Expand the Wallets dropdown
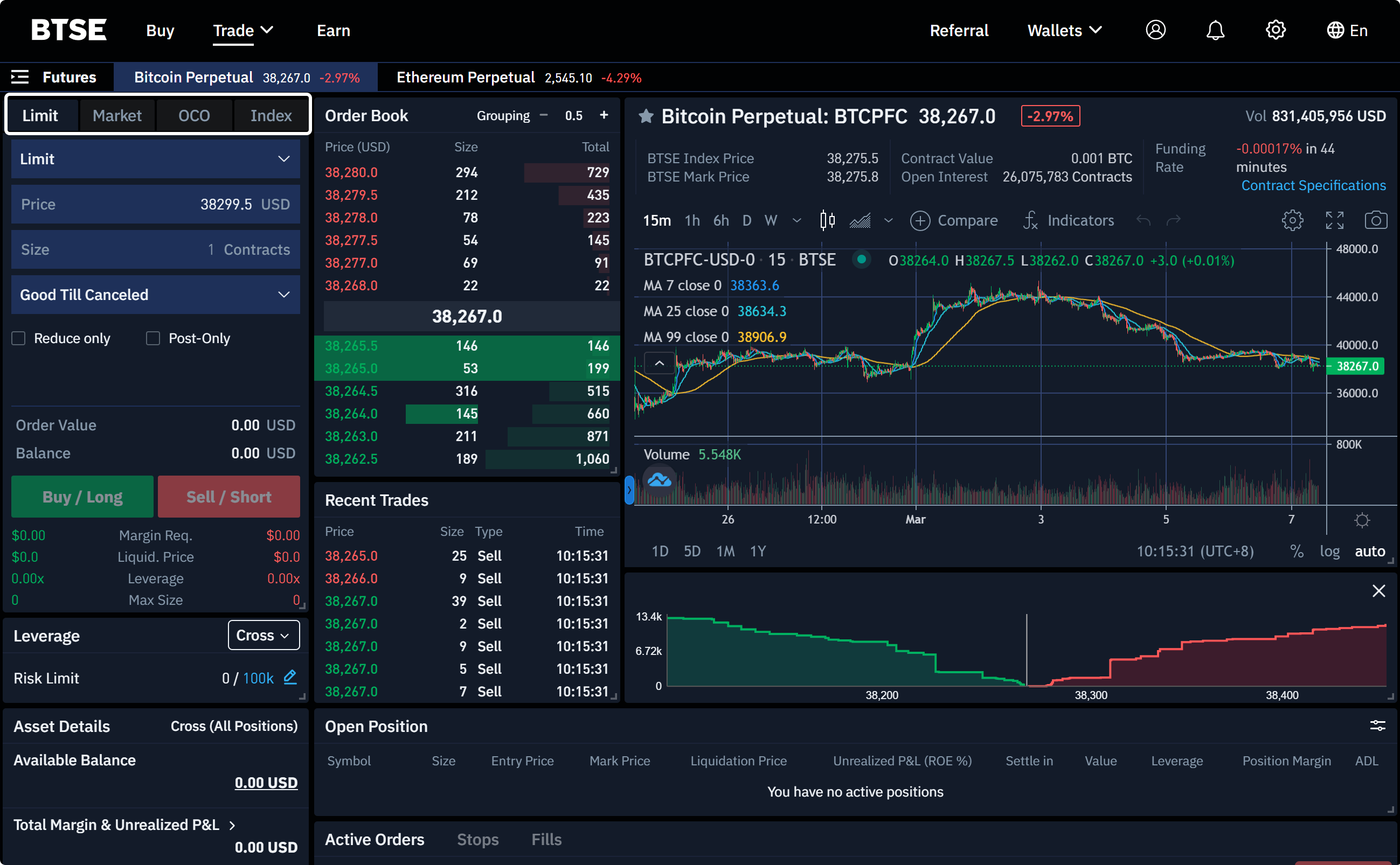The image size is (1400, 865). point(1065,30)
